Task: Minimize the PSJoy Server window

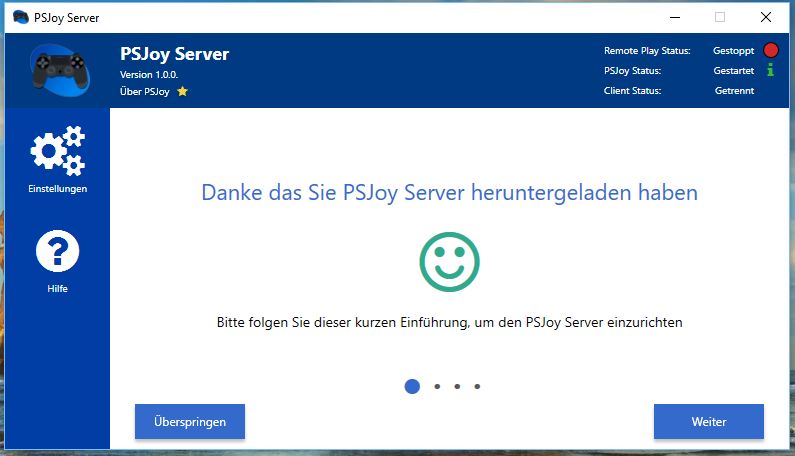Action: (x=675, y=17)
